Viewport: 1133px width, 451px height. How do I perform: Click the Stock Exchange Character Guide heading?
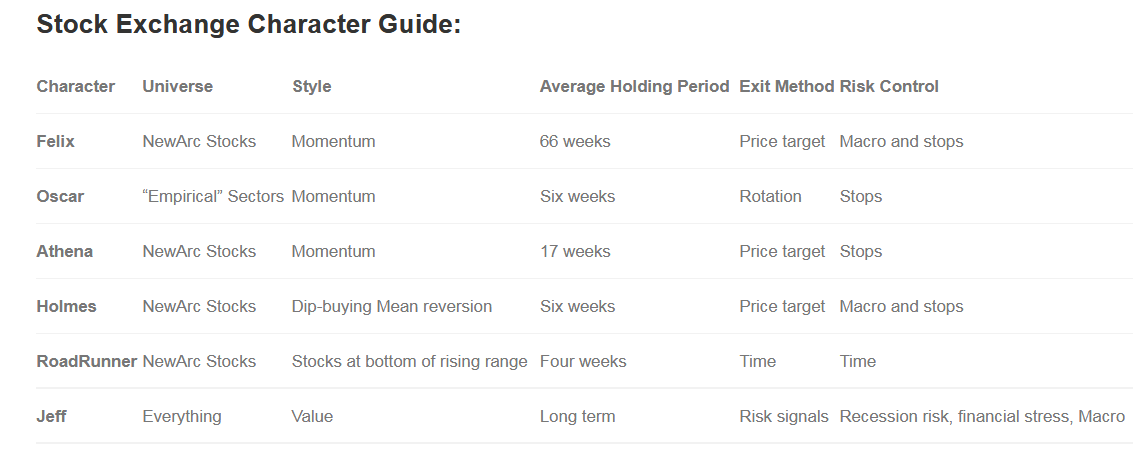tap(248, 25)
